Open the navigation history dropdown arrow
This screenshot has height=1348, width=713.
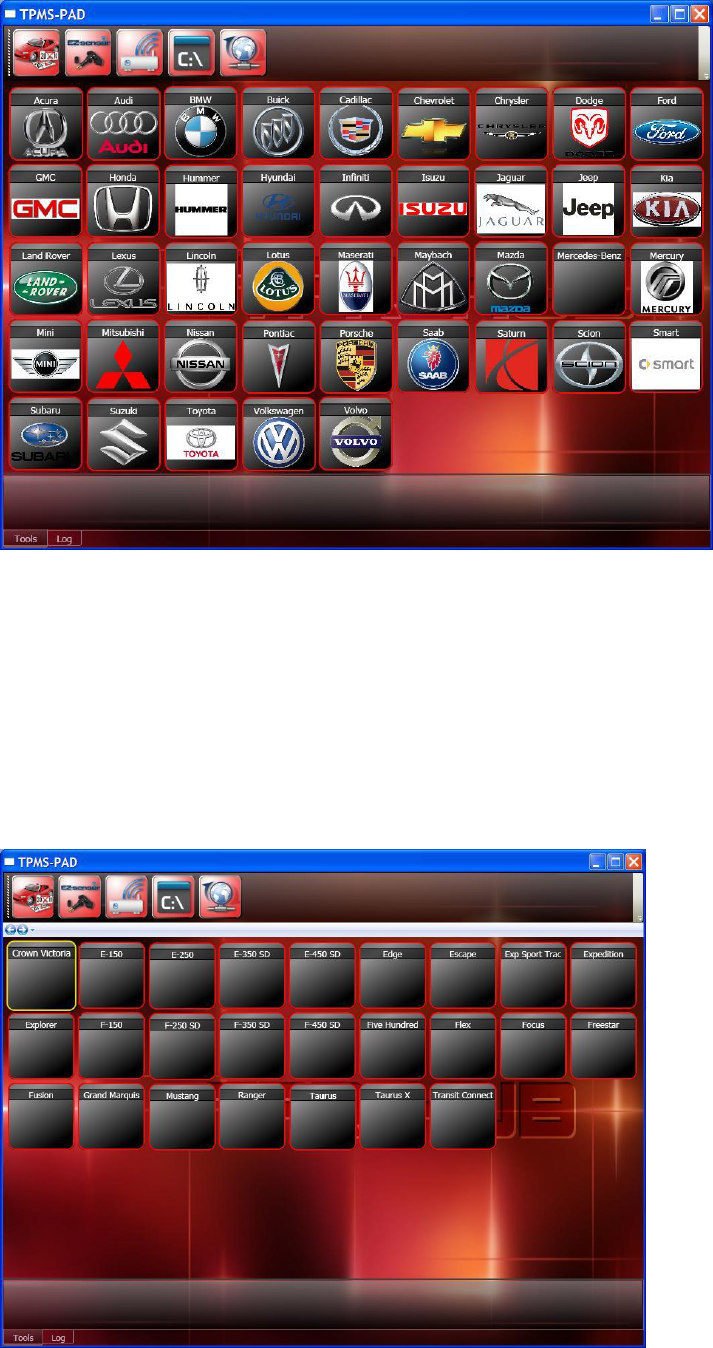[32, 930]
